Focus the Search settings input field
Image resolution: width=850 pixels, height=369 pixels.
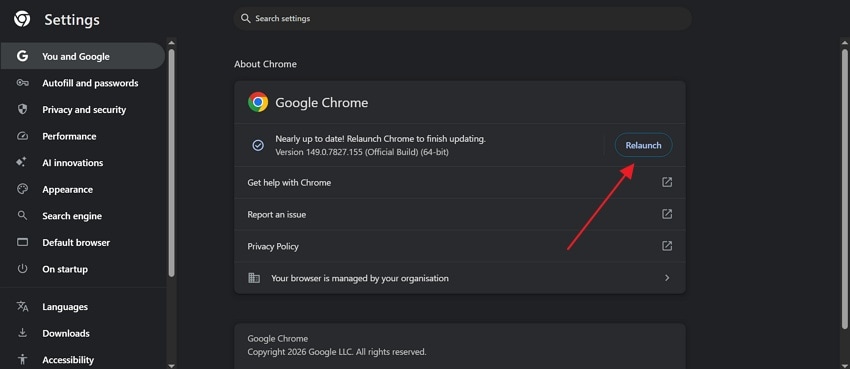(x=462, y=18)
